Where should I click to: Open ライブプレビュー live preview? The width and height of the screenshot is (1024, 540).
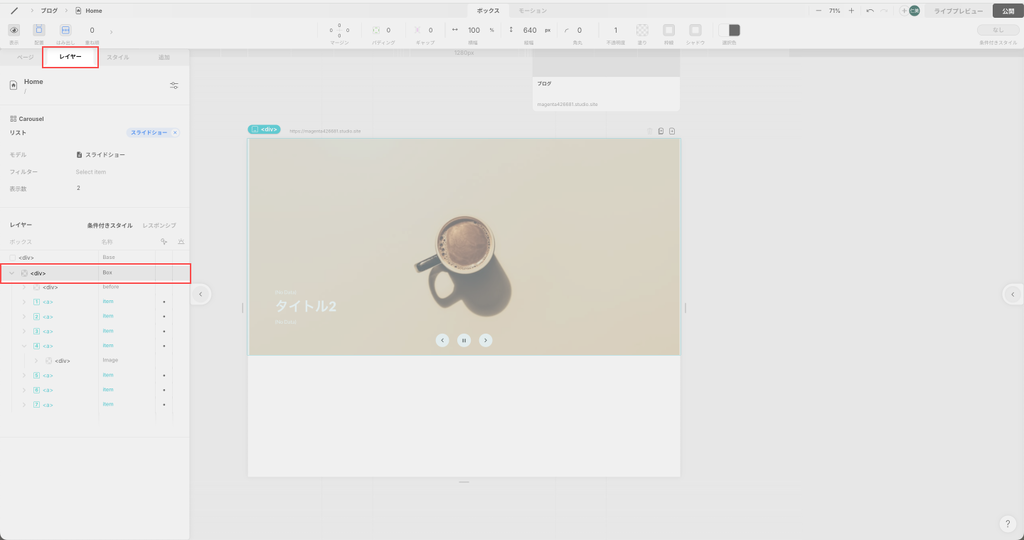958,10
